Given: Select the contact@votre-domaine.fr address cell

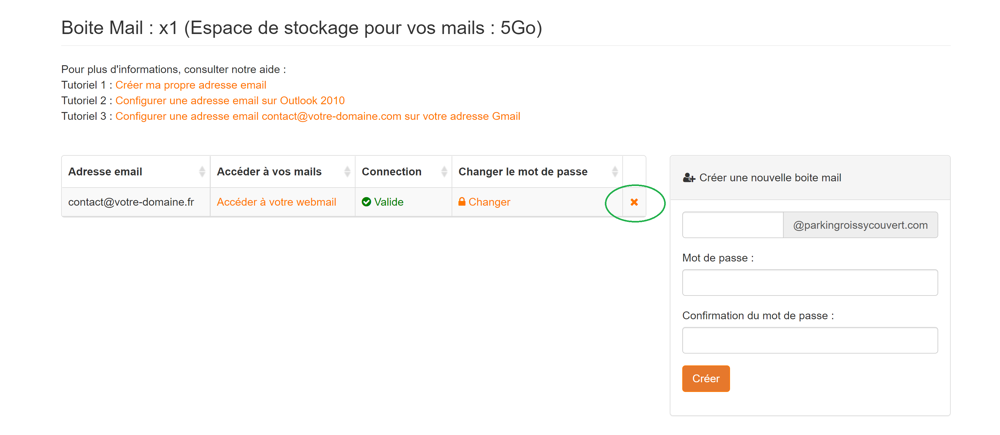Looking at the screenshot, I should point(131,202).
